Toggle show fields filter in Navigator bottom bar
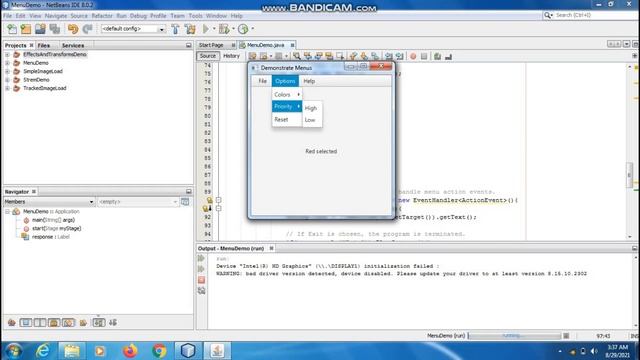 [26, 322]
